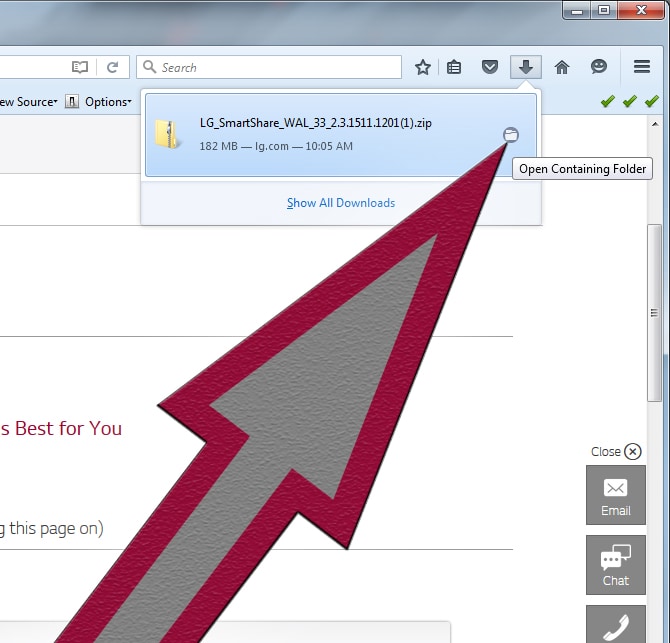Show All Downloads link
The image size is (670, 643).
click(x=341, y=203)
